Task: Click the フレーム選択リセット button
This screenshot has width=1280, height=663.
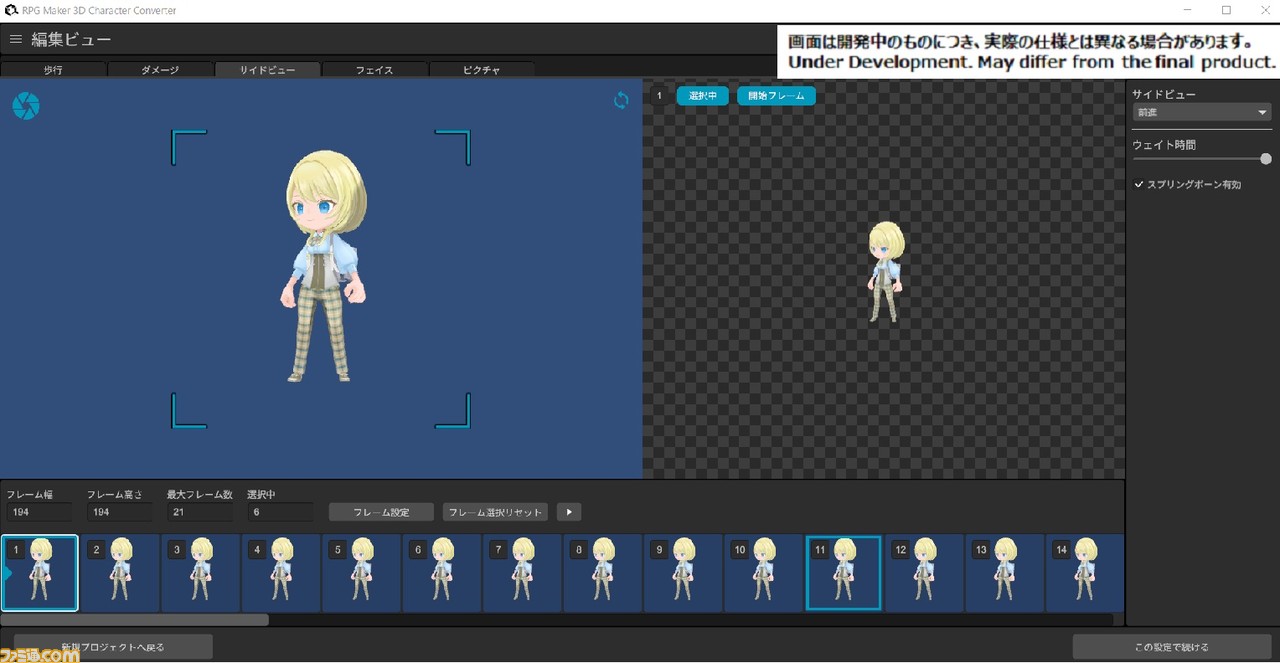Action: click(x=495, y=512)
